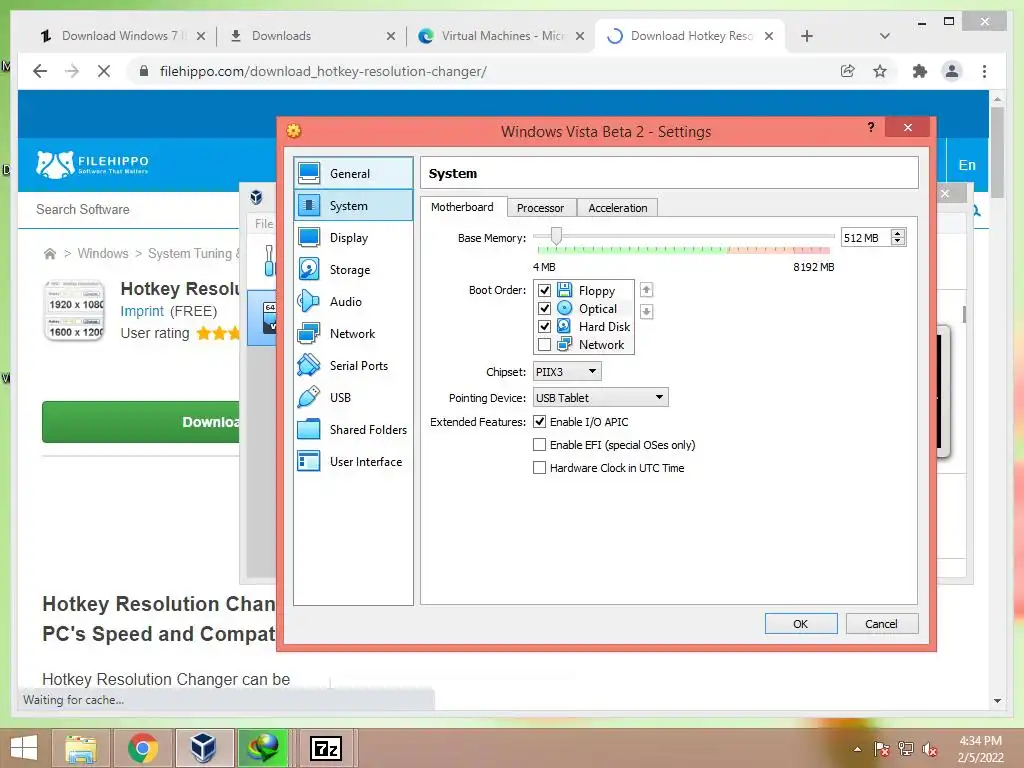Click Cancel in the Settings dialog
Viewport: 1024px width, 768px height.
point(882,624)
